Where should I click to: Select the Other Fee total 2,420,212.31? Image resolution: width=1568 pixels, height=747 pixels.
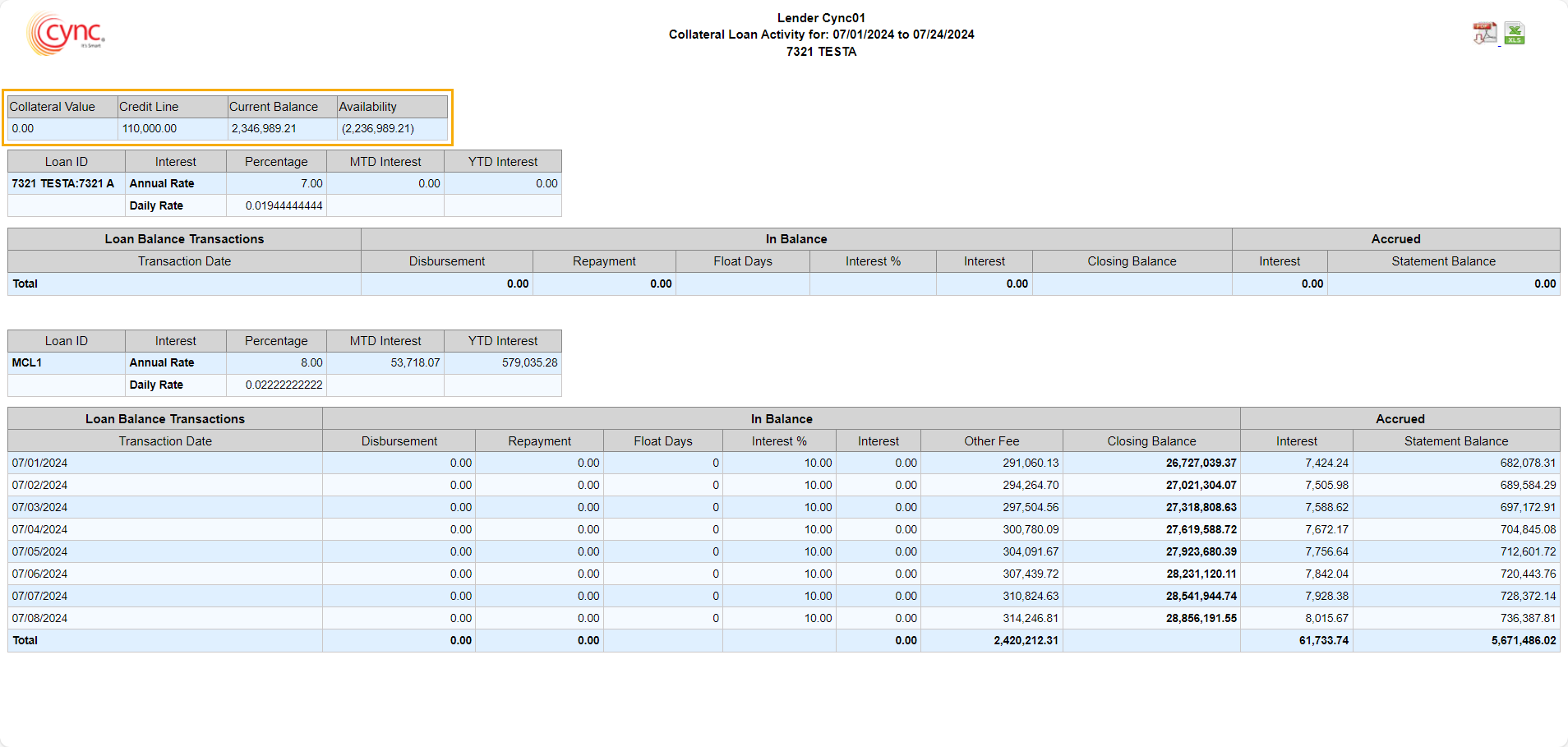click(x=1026, y=641)
